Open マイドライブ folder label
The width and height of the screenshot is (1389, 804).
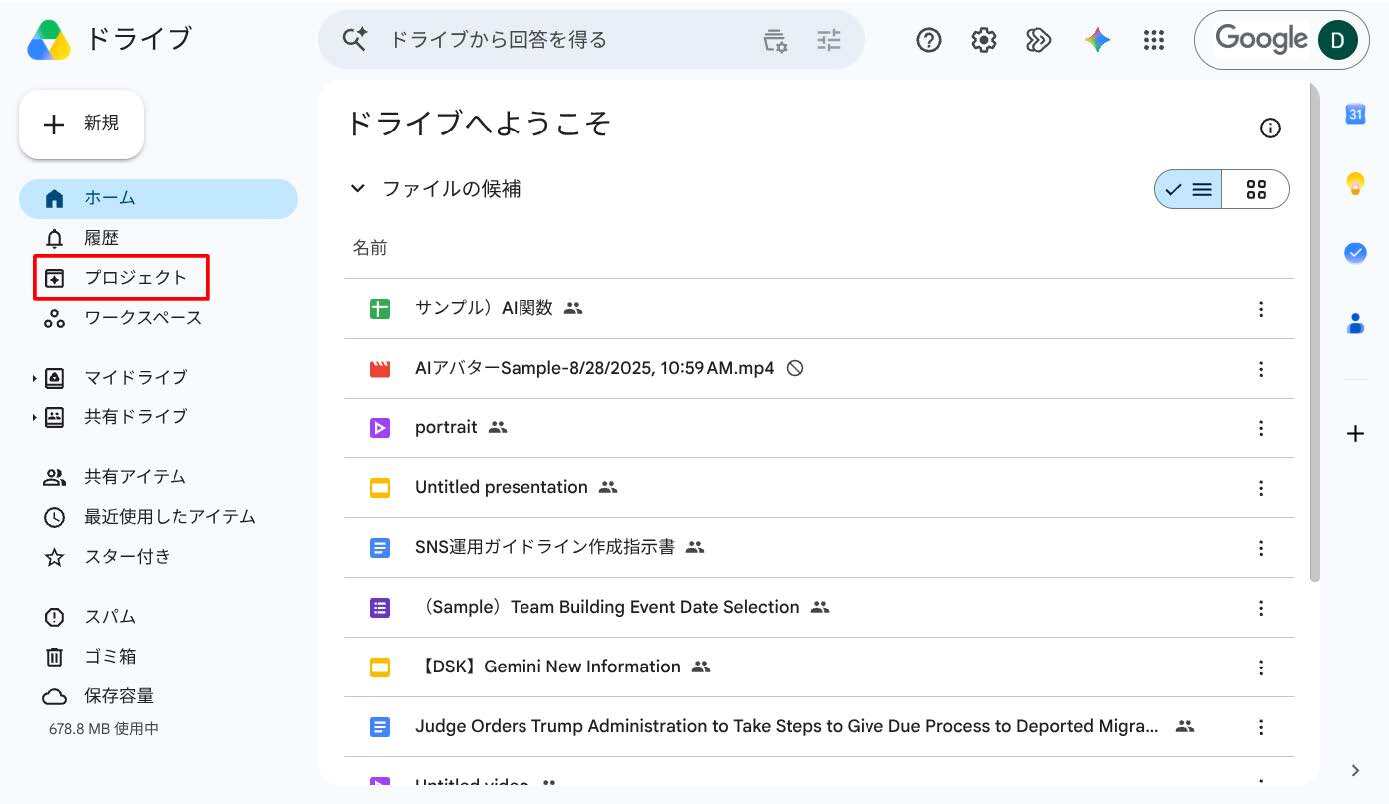coord(135,377)
